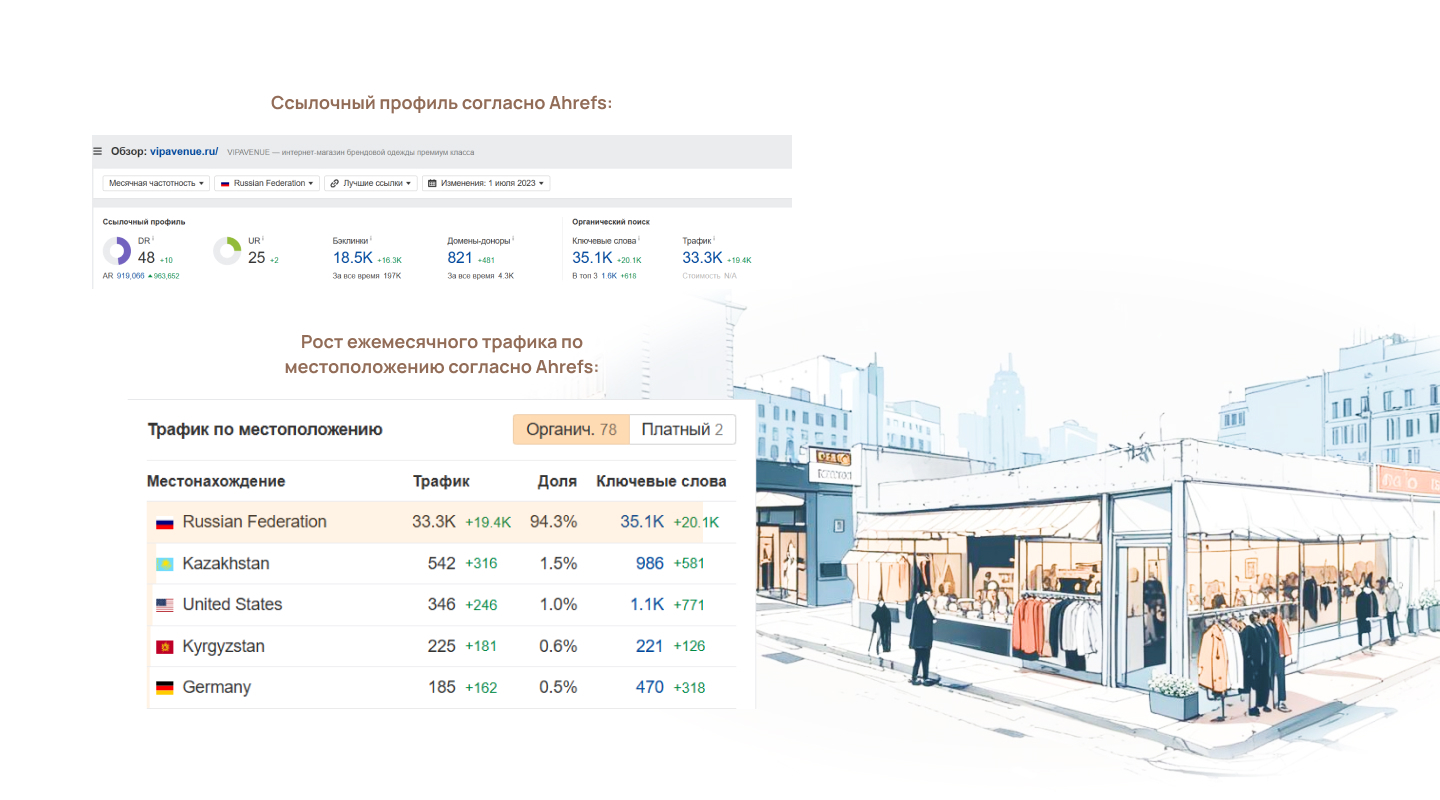This screenshot has width=1440, height=800.
Task: Click the Kyrgyzstan flag icon
Action: 164,647
